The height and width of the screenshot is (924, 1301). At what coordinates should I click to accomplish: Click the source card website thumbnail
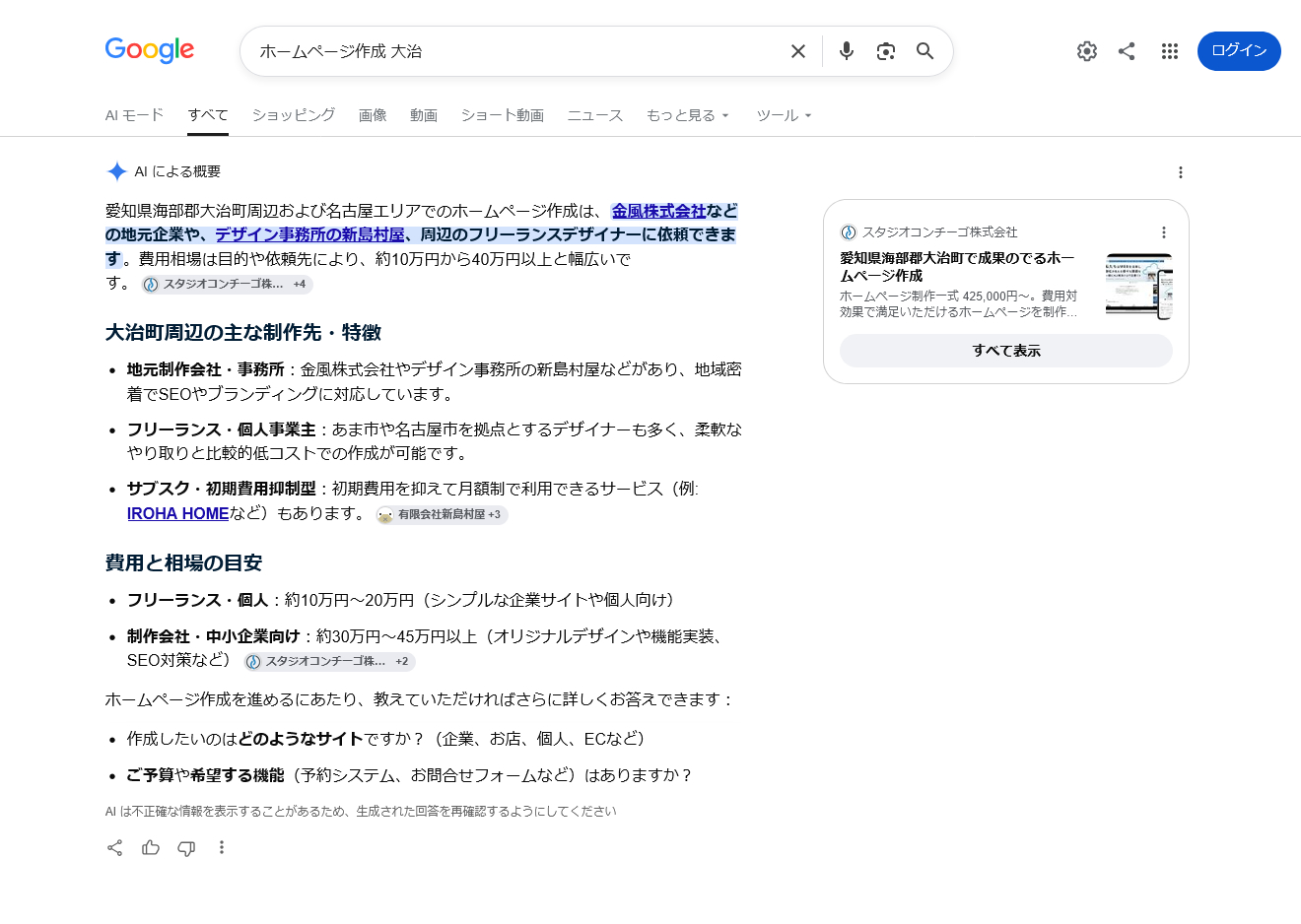tap(1139, 287)
